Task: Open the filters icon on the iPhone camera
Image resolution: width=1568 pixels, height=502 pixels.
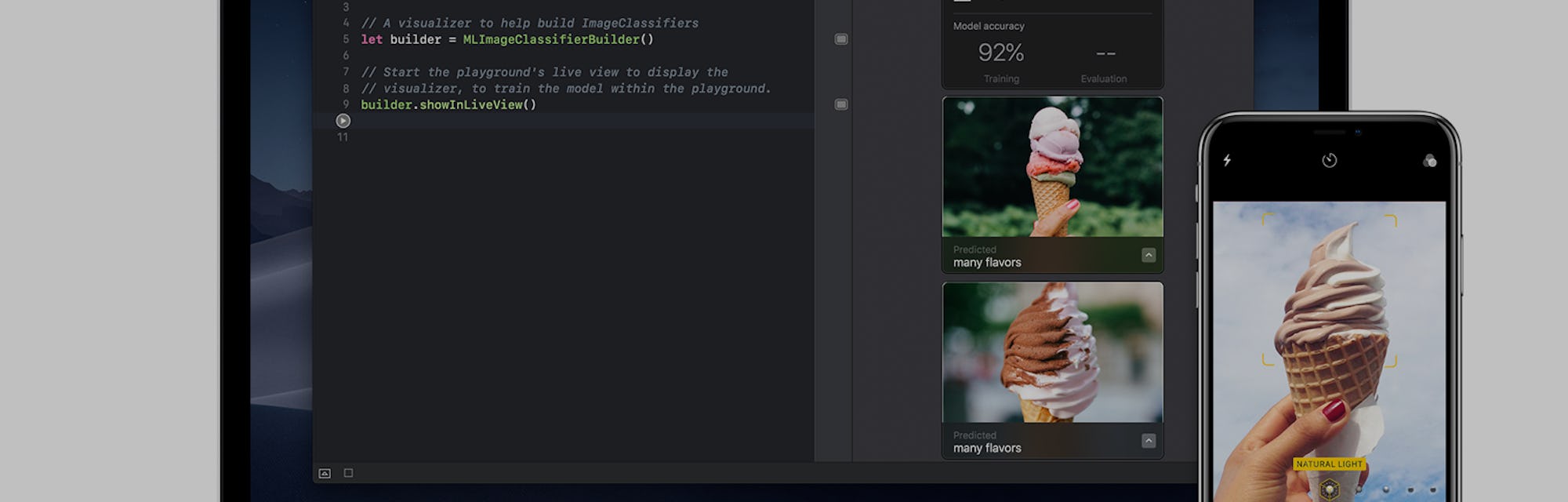Action: (1429, 160)
